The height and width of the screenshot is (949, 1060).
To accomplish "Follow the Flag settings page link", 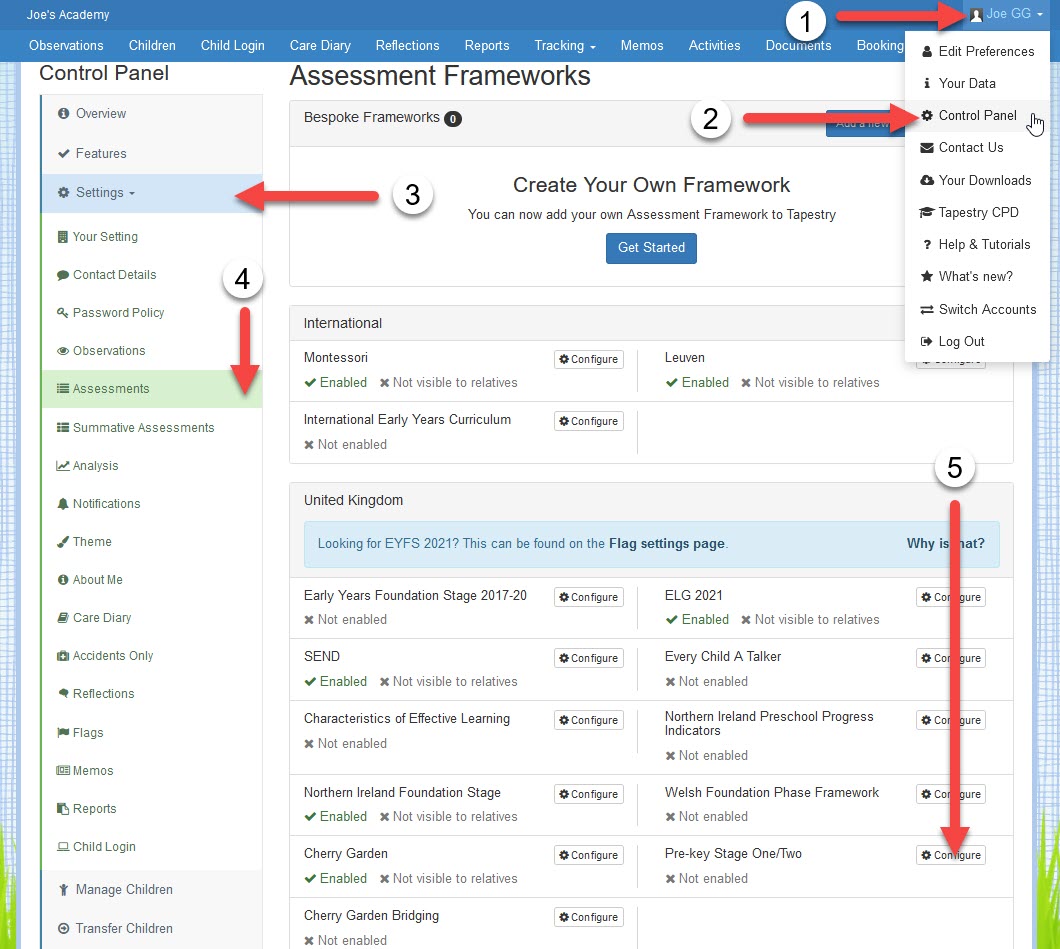I will pyautogui.click(x=666, y=544).
